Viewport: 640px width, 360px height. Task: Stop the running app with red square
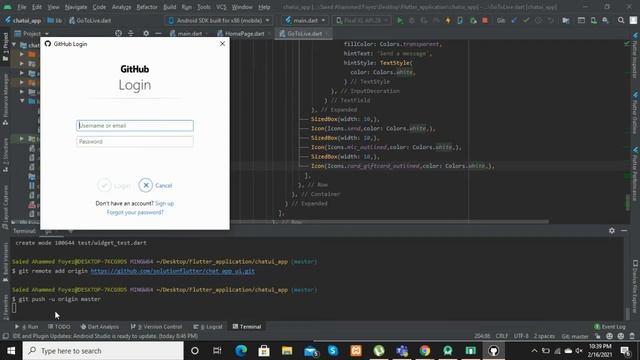point(485,20)
